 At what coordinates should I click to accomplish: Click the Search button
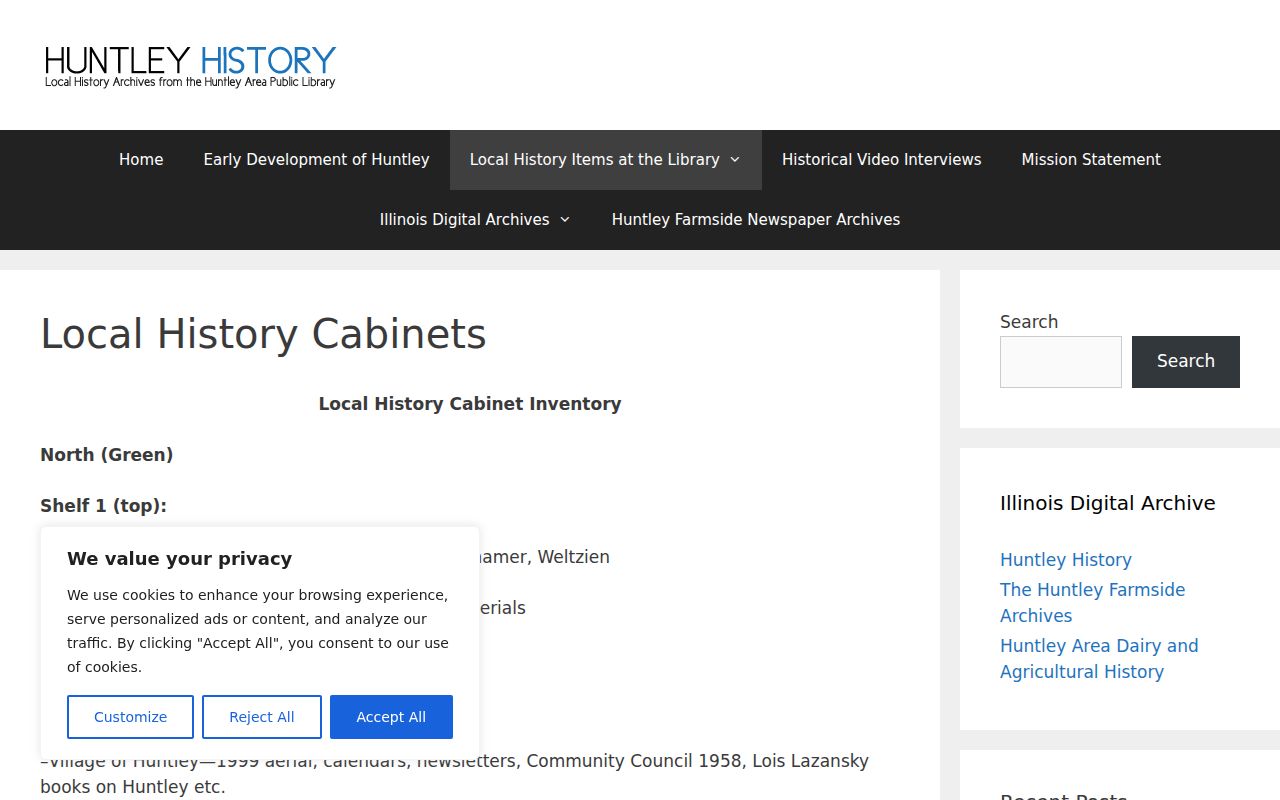click(1186, 362)
